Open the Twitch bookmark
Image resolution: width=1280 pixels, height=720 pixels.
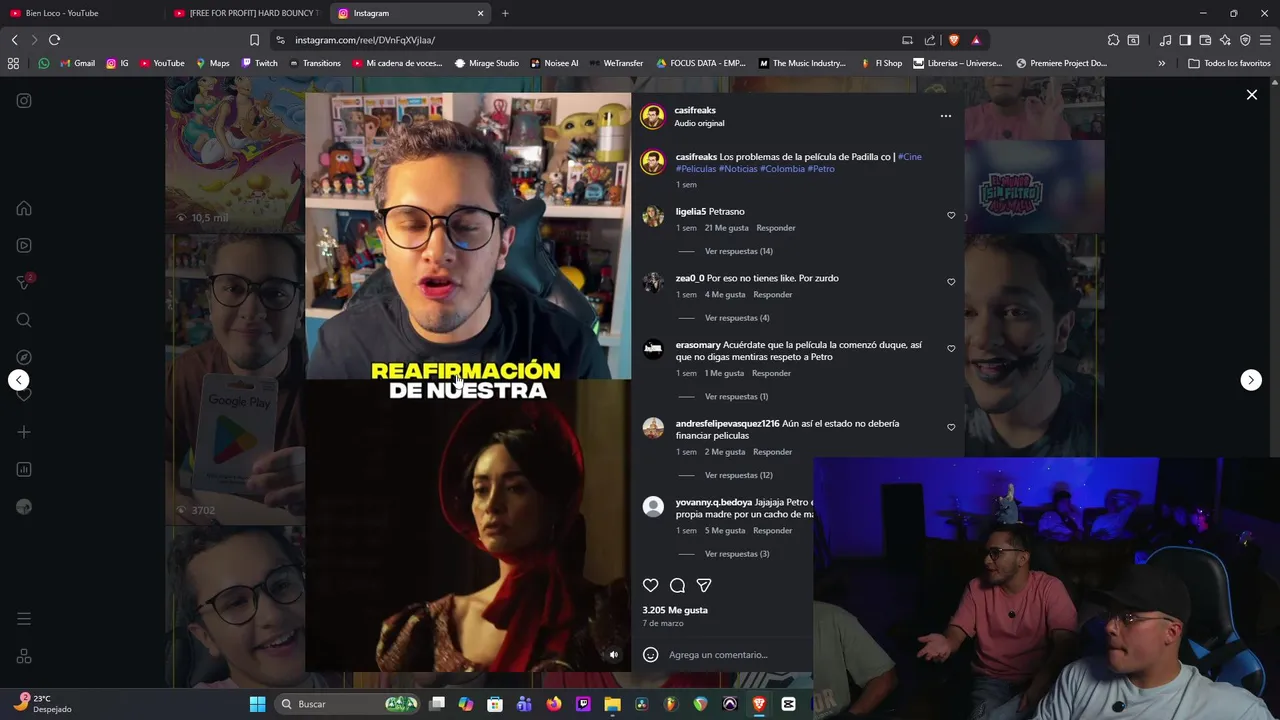(x=259, y=63)
